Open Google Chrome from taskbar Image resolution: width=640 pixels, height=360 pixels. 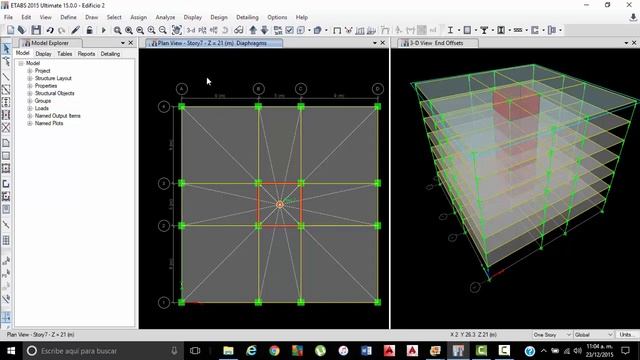[274, 351]
